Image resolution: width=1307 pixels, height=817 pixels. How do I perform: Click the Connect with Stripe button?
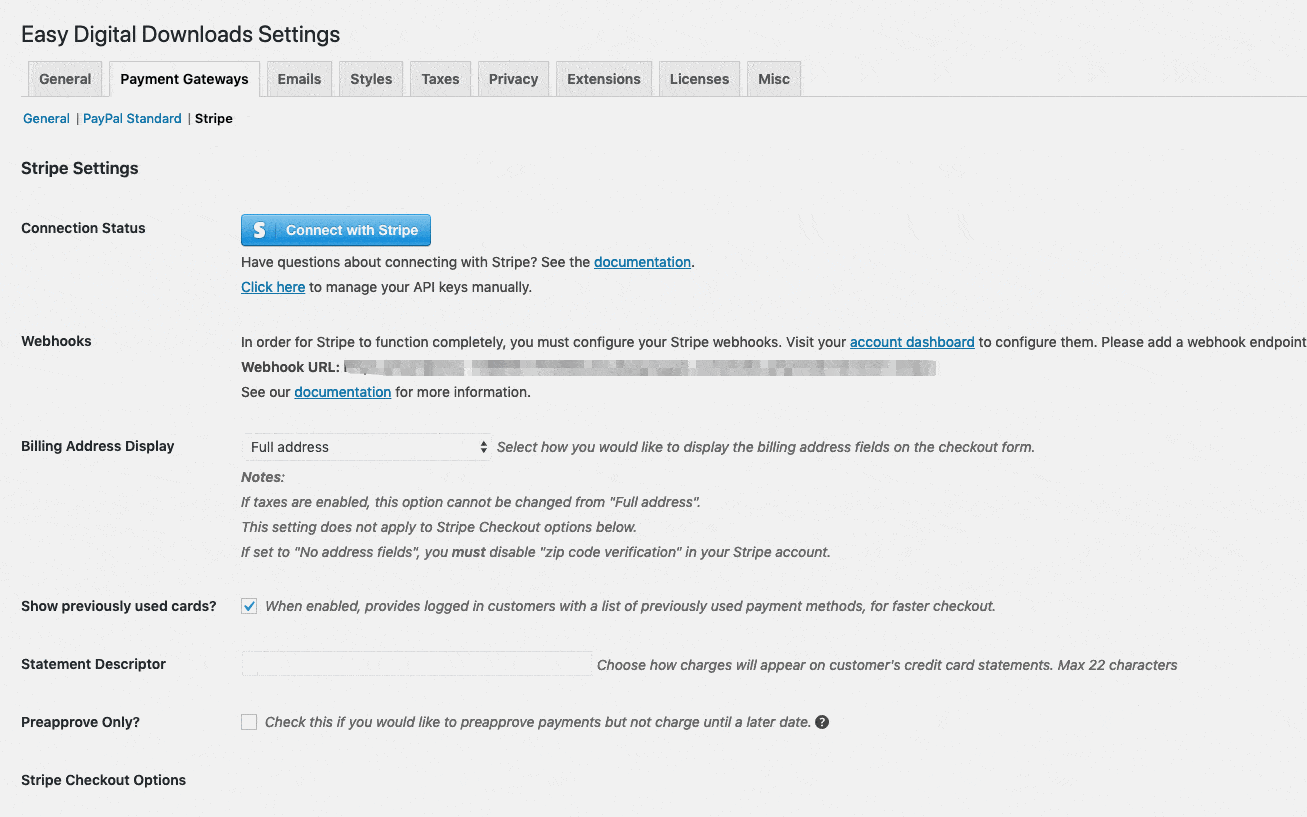(336, 230)
